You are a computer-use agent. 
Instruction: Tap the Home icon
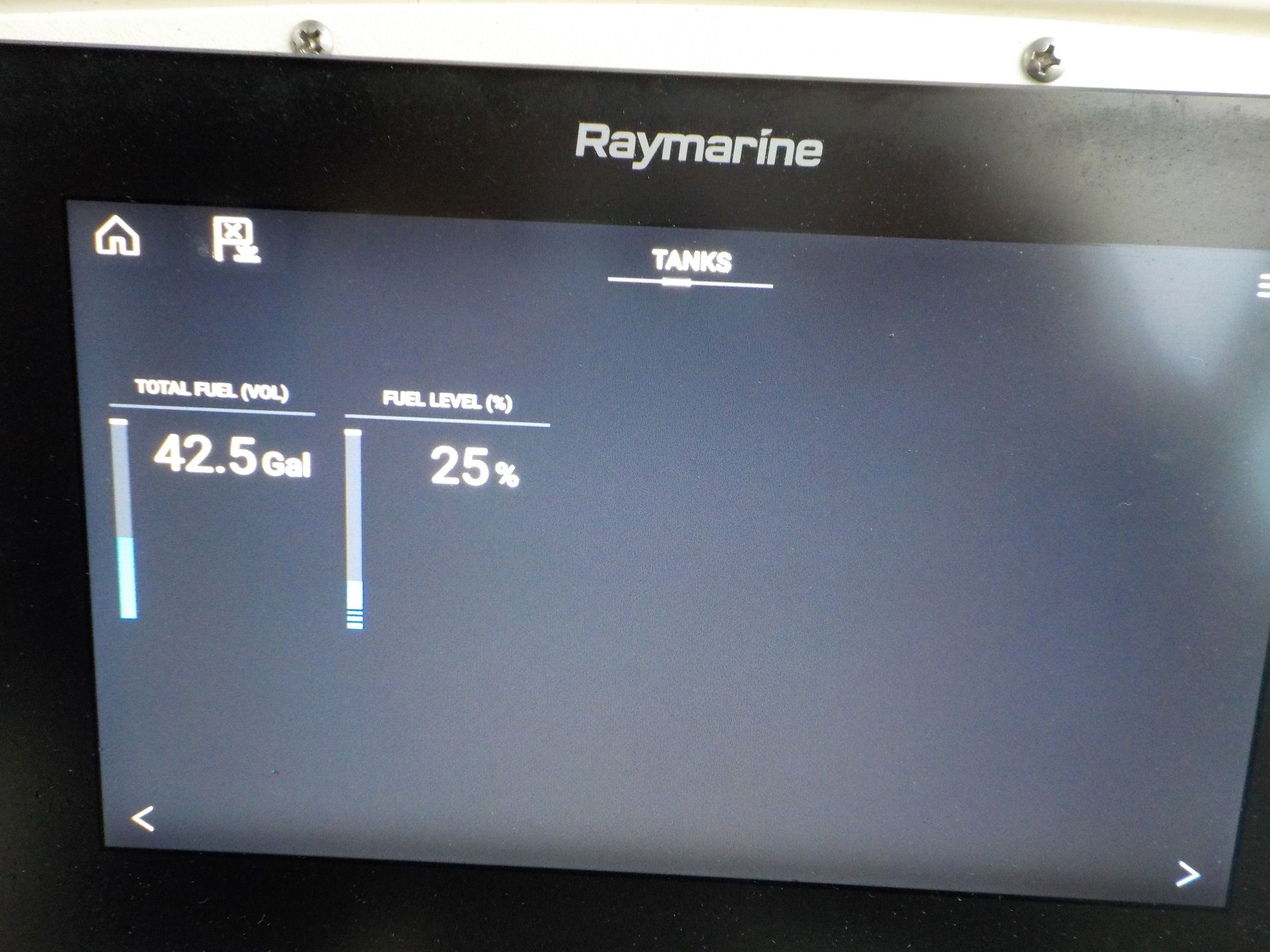117,235
